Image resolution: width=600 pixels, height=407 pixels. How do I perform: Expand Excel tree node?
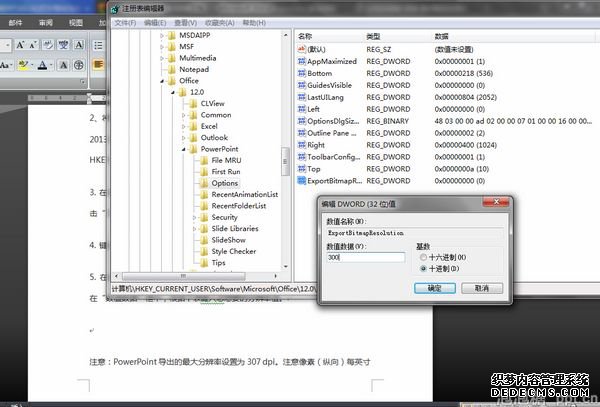183,126
